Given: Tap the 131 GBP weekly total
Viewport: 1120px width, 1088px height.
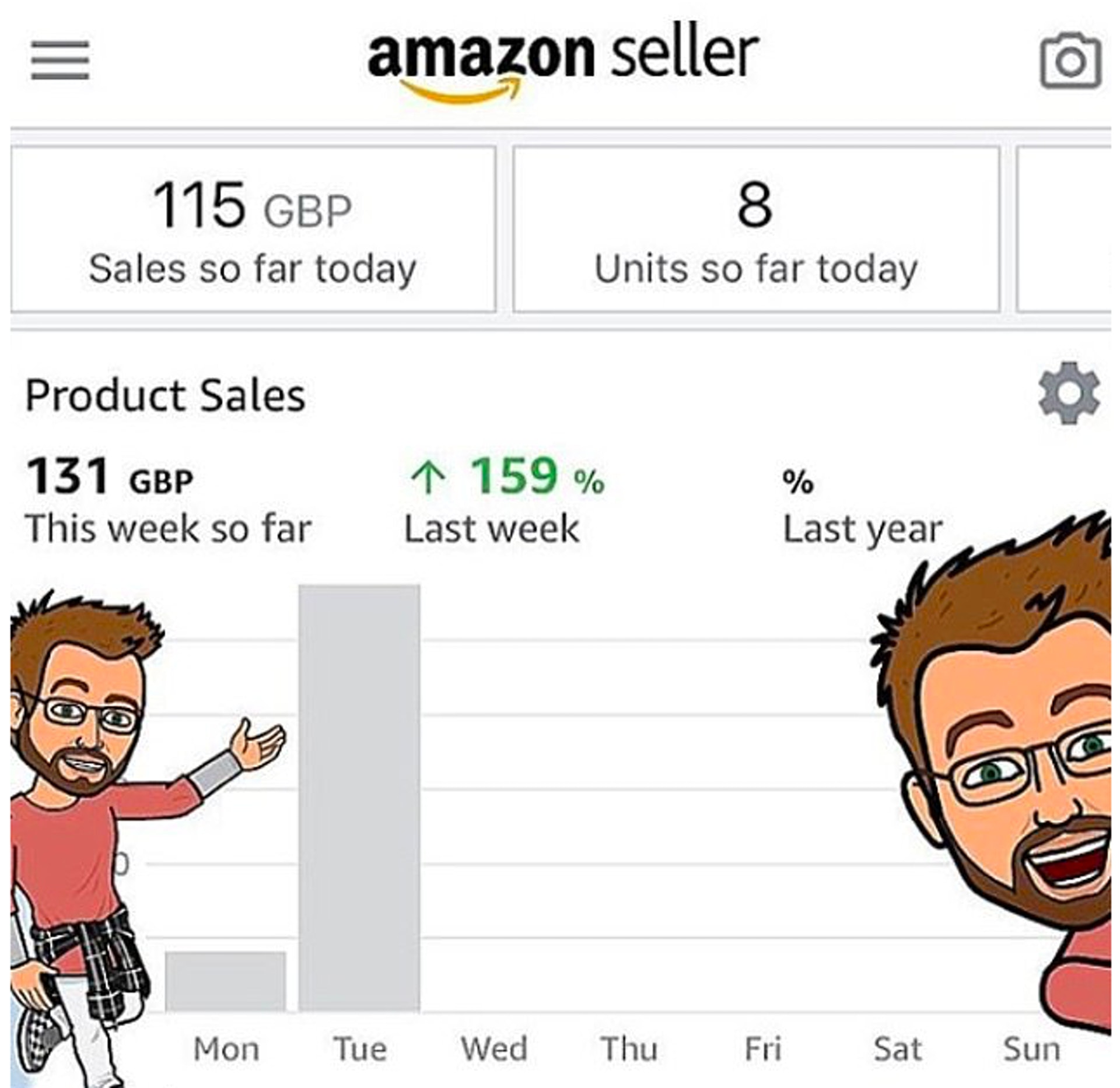Looking at the screenshot, I should (x=110, y=477).
